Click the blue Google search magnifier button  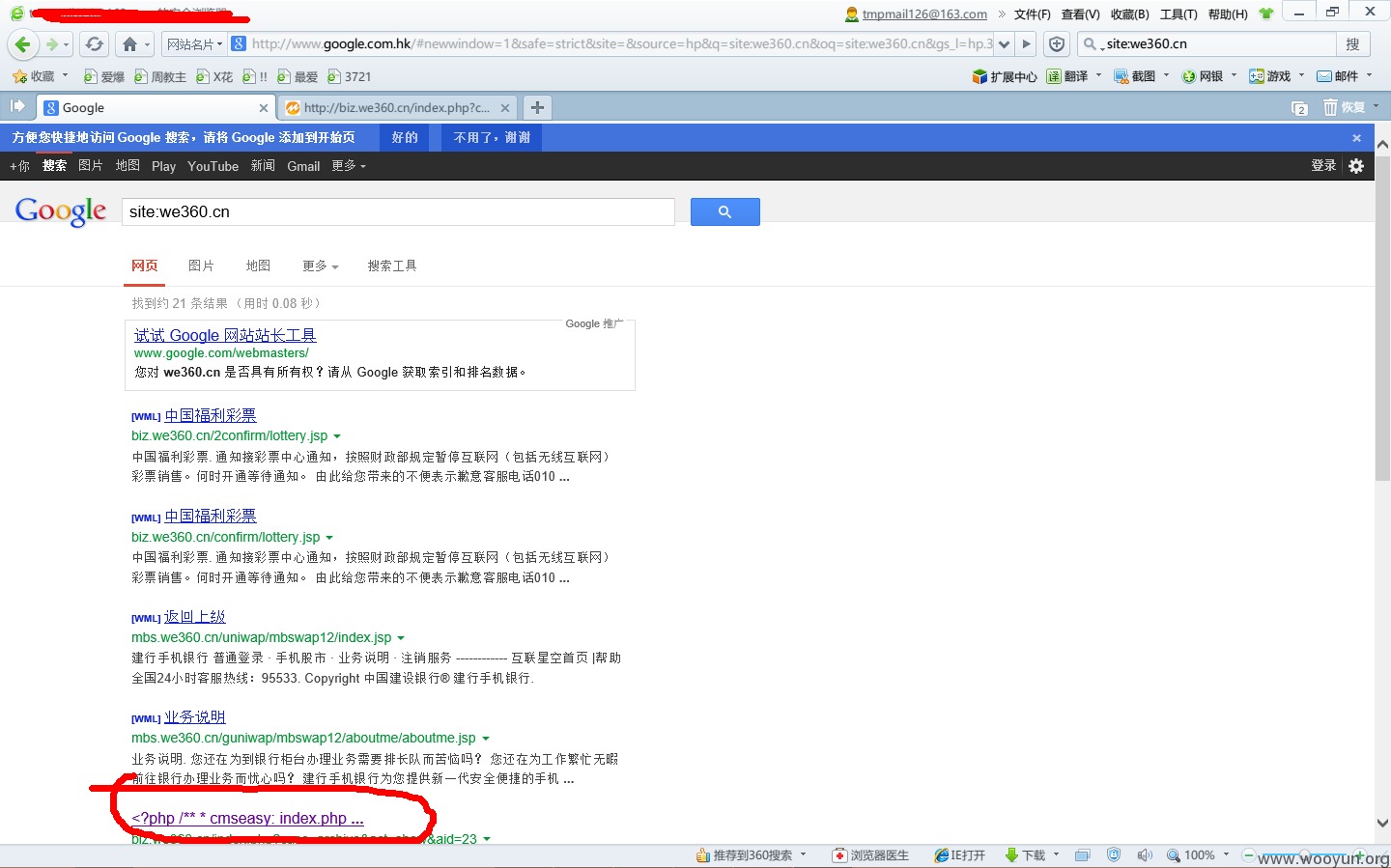(x=724, y=211)
